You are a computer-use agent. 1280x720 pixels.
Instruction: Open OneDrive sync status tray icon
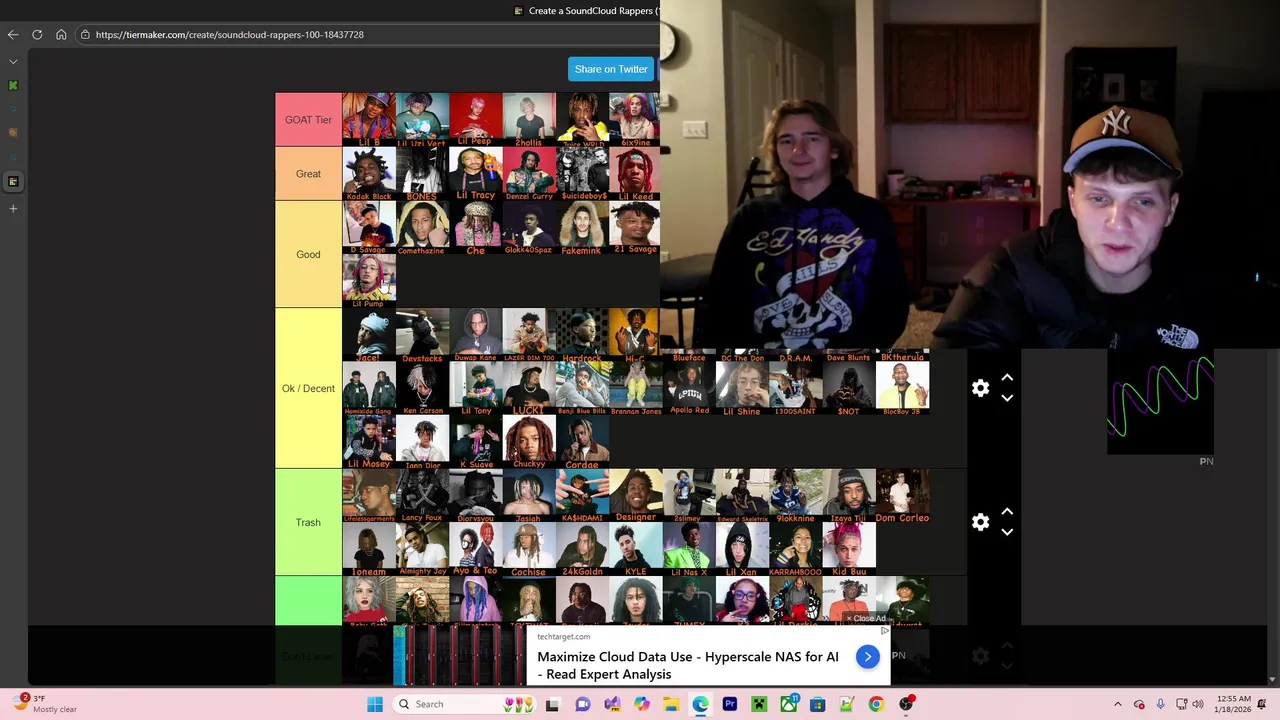[1139, 704]
